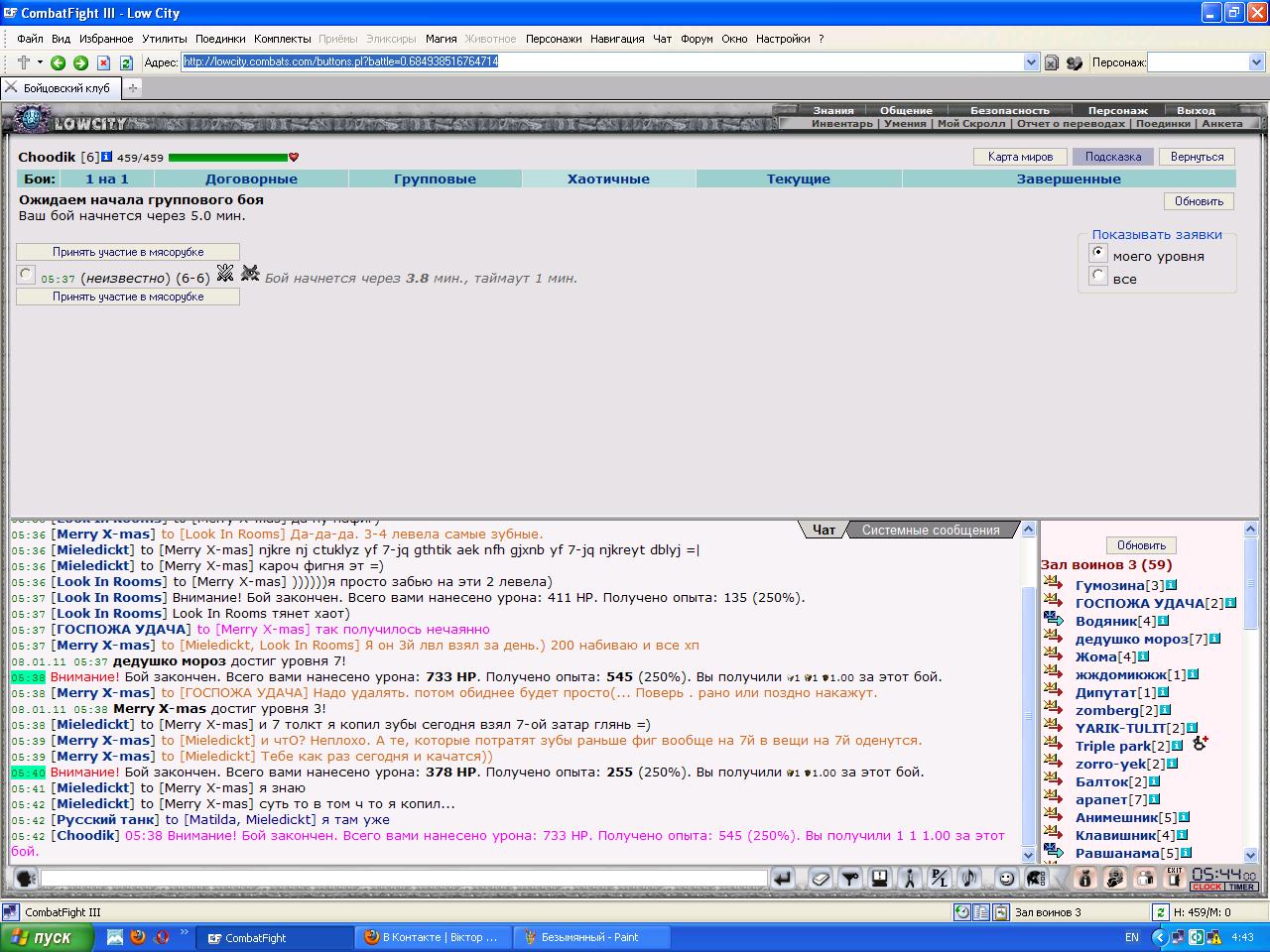Image resolution: width=1270 pixels, height=952 pixels.
Task: Click the lower Принять участие в мясорубке button
Action: [128, 297]
